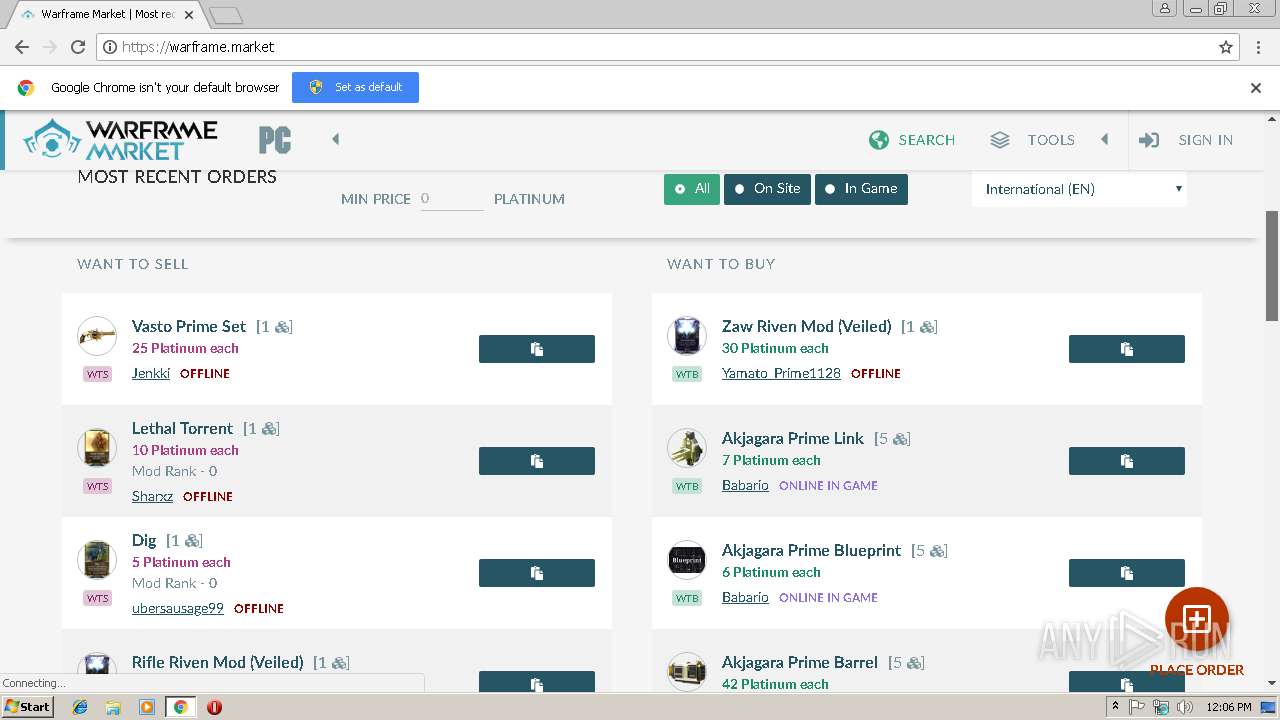Screen dimensions: 1280x720
Task: Open the International (EN) language dropdown
Action: (1079, 189)
